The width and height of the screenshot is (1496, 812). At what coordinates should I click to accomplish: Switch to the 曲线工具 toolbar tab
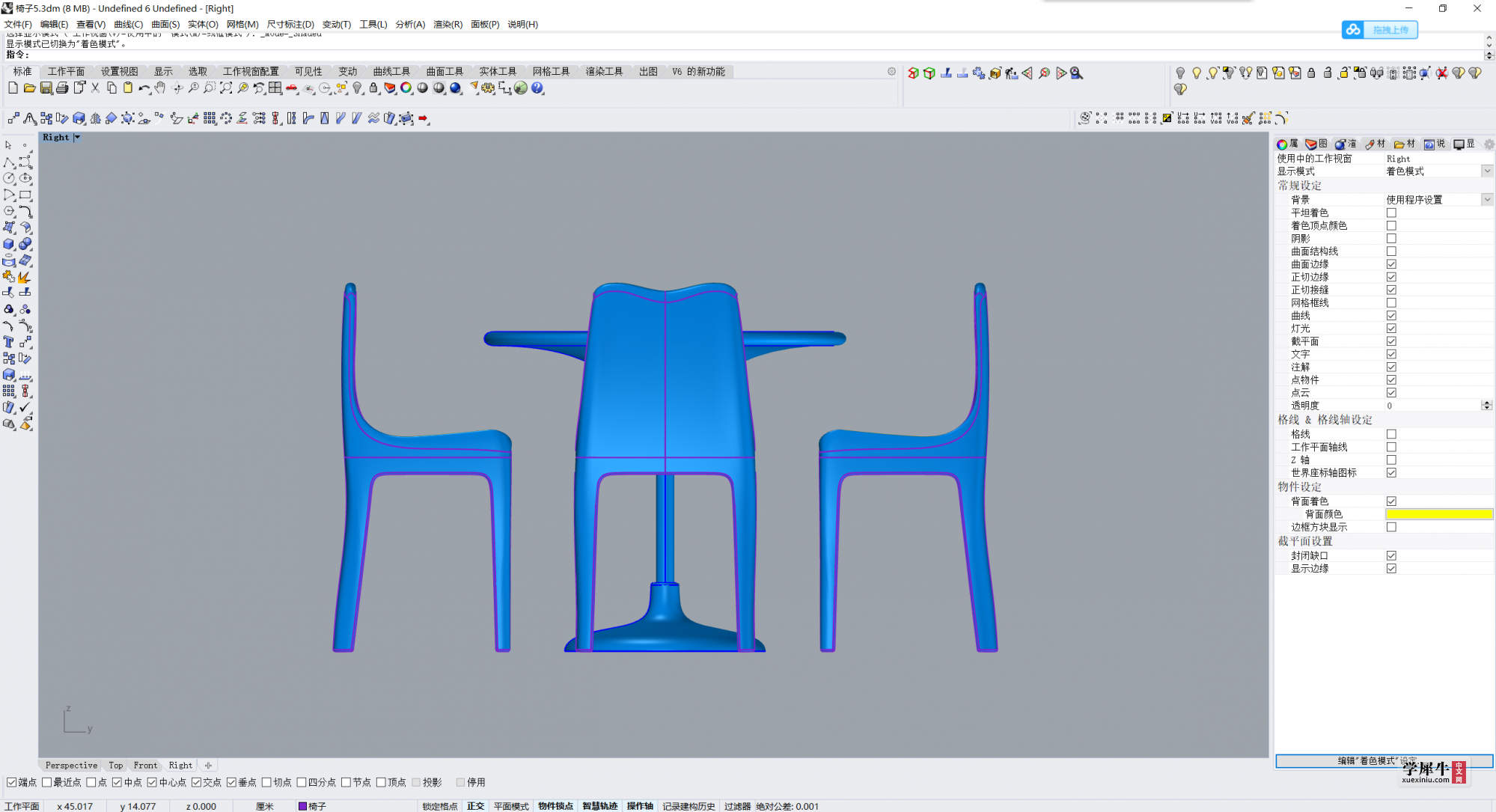tap(391, 71)
